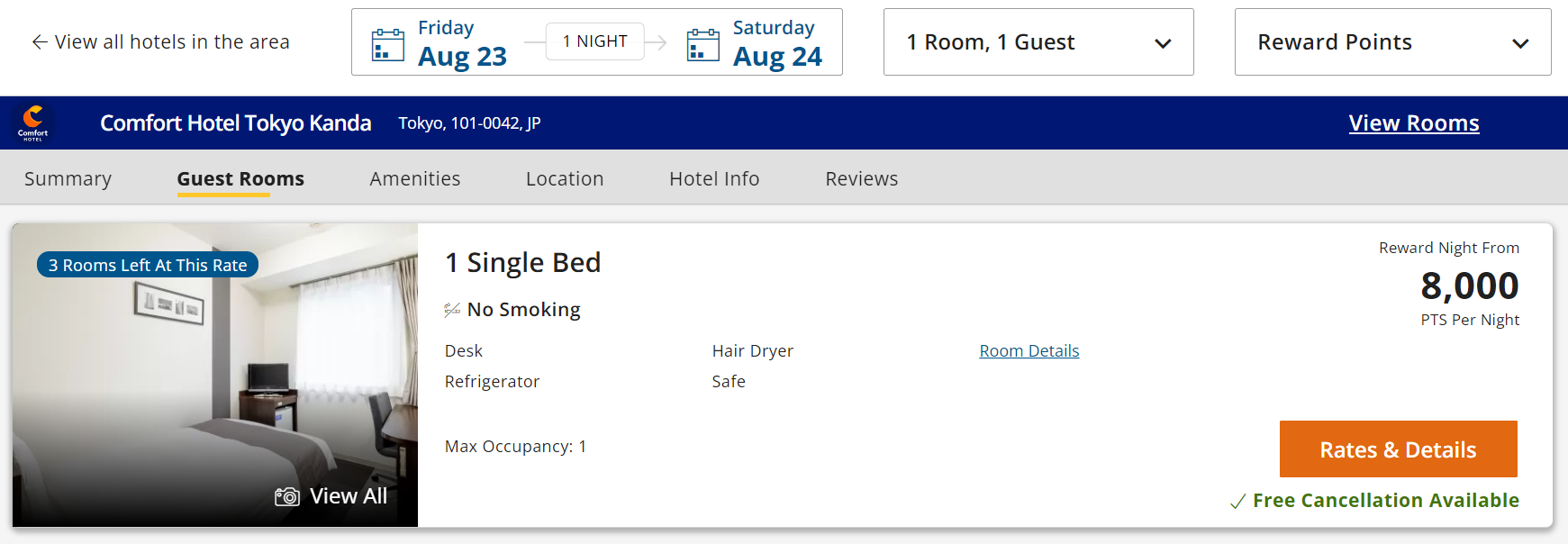Click the camera icon next to View All

(x=286, y=496)
